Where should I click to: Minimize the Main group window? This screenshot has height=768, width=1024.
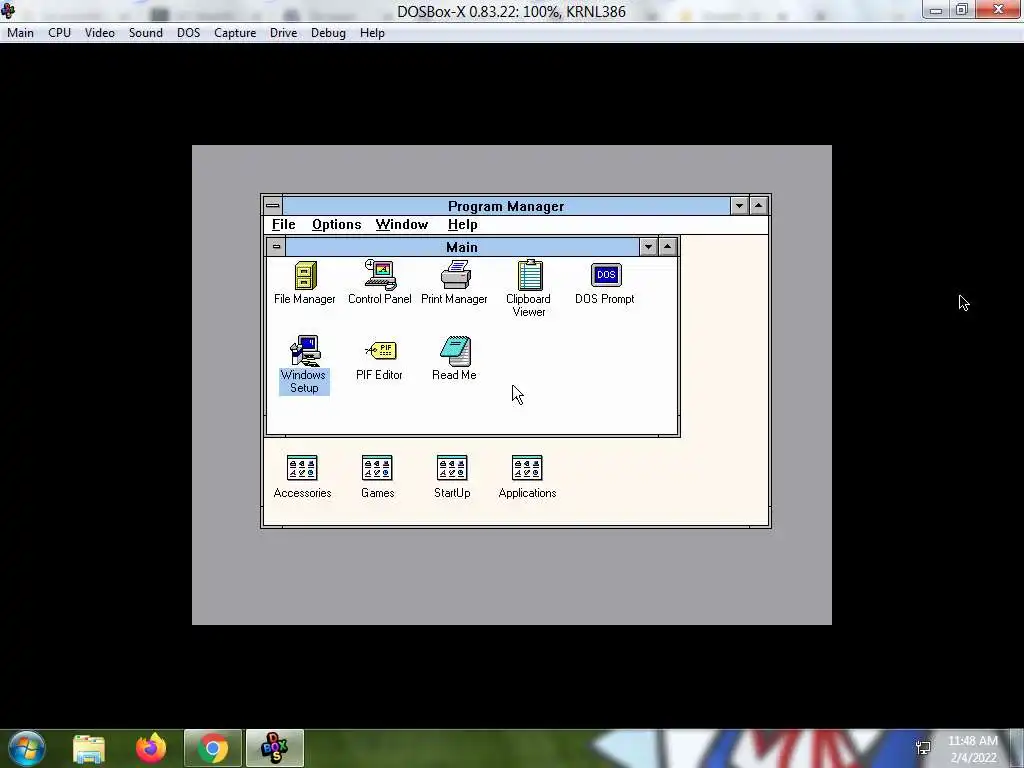(648, 247)
